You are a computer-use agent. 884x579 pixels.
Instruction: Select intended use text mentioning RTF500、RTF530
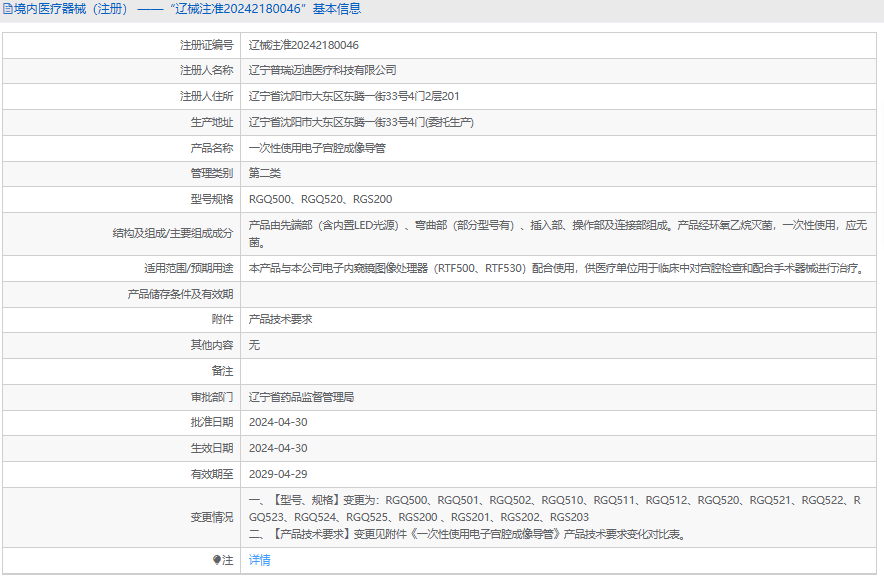tap(558, 268)
